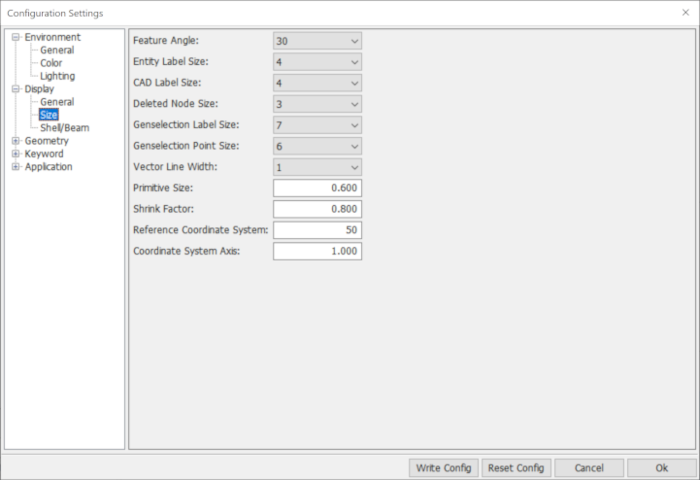The image size is (700, 480).
Task: Click the 'Reference Coordinate System:' label
Action: [x=200, y=230]
